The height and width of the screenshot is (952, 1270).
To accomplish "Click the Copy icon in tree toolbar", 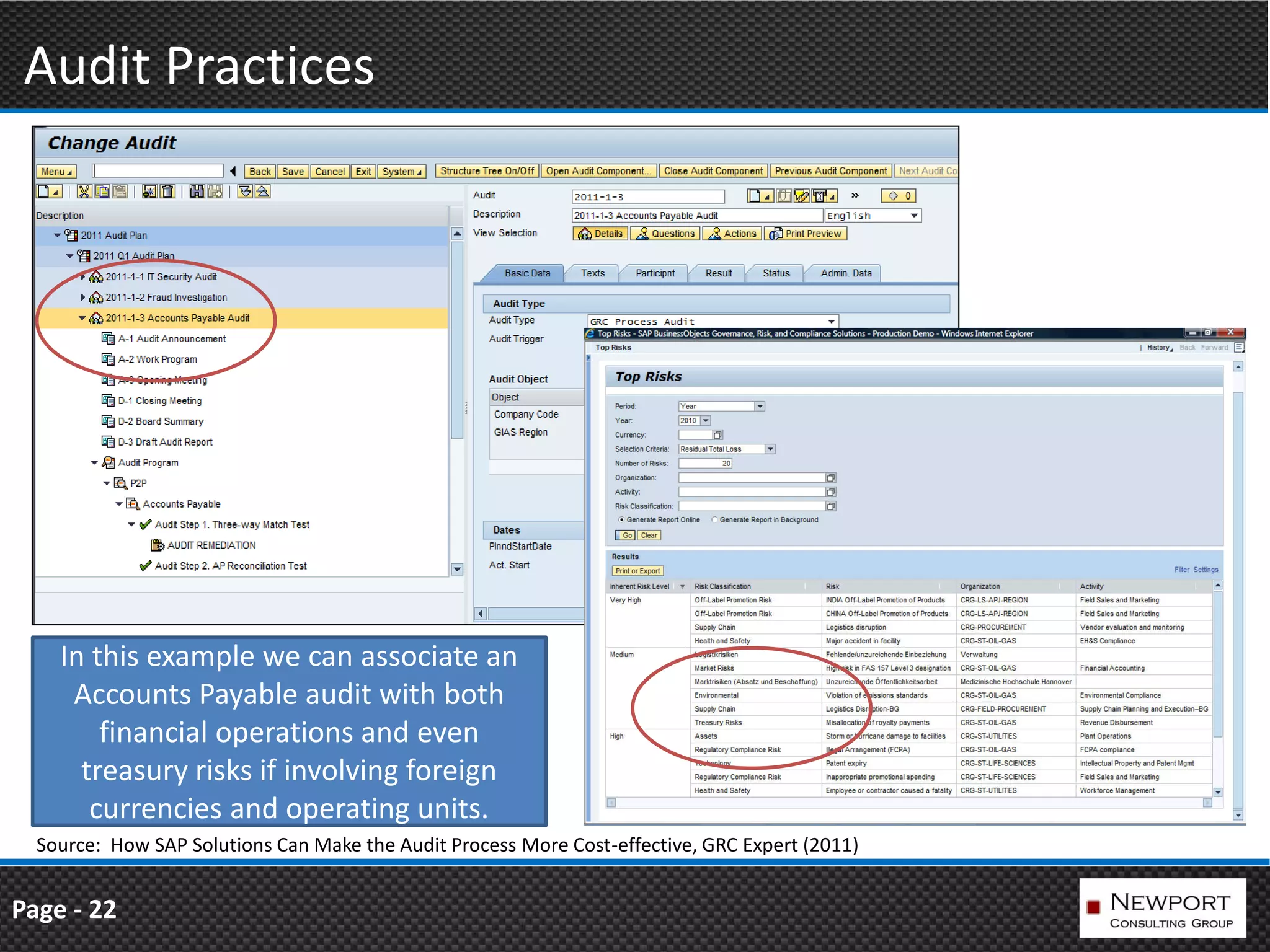I will point(102,192).
